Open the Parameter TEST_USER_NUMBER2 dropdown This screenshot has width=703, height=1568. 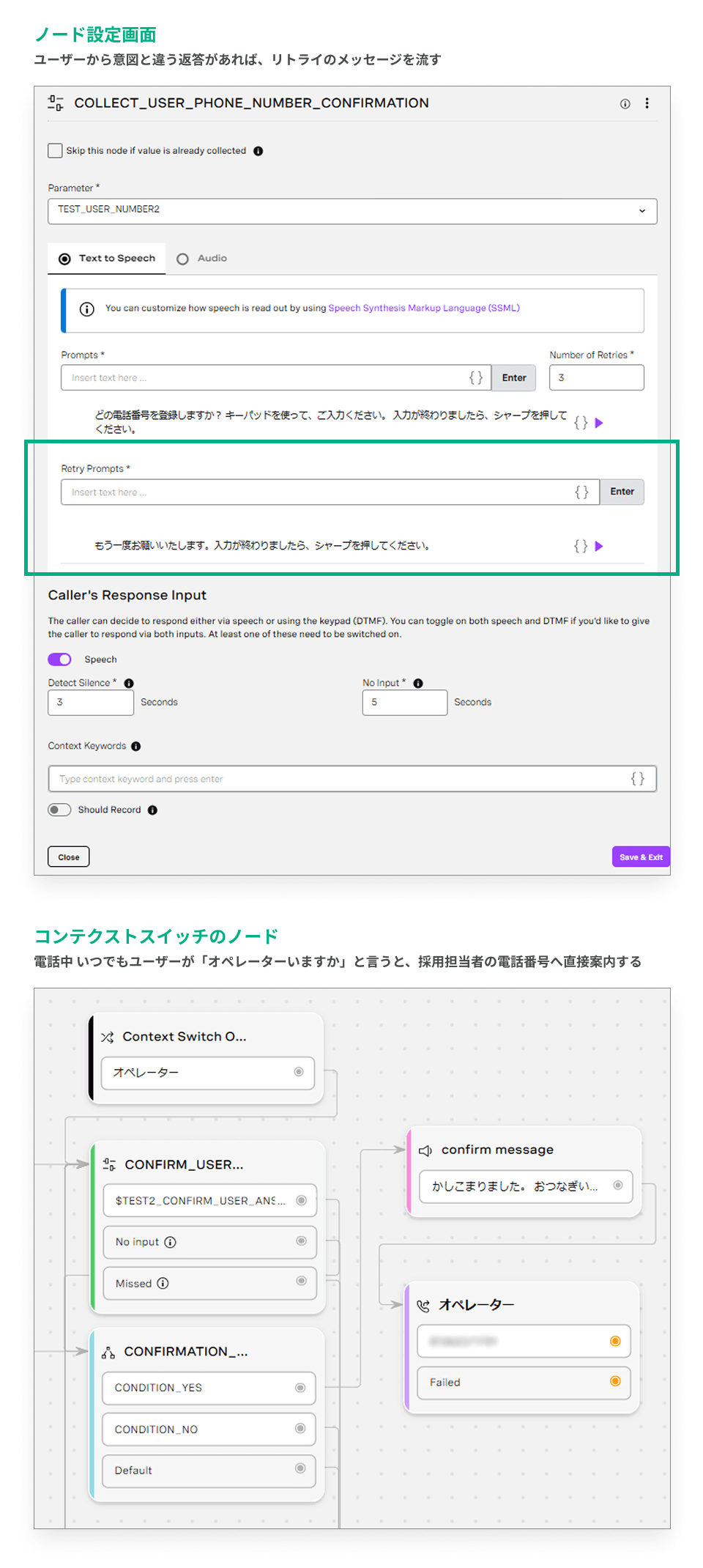pos(352,211)
